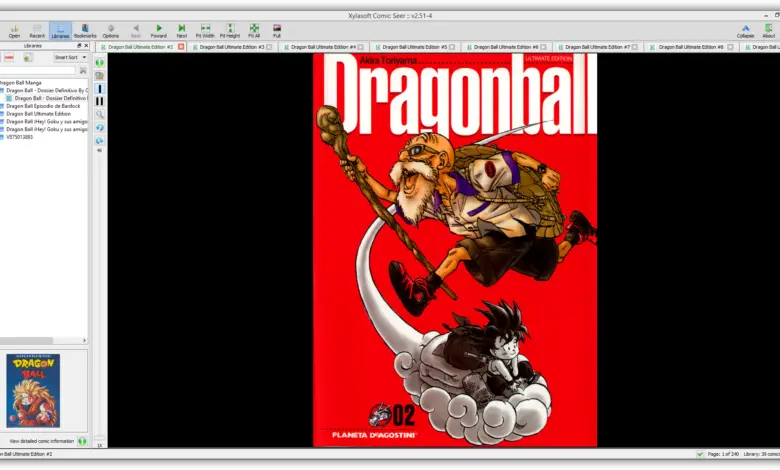Screen dimensions: 780x470
Task: Clear the library search filter
Action: [83, 71]
